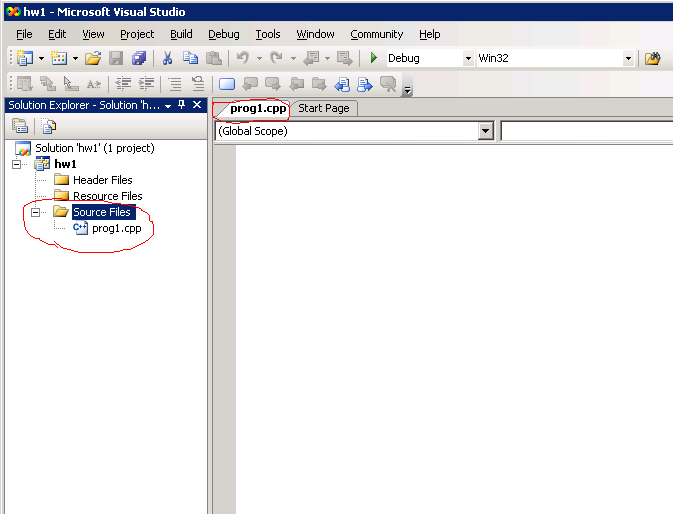Viewport: 683px width, 514px height.
Task: Select the Header Files folder
Action: coord(102,180)
